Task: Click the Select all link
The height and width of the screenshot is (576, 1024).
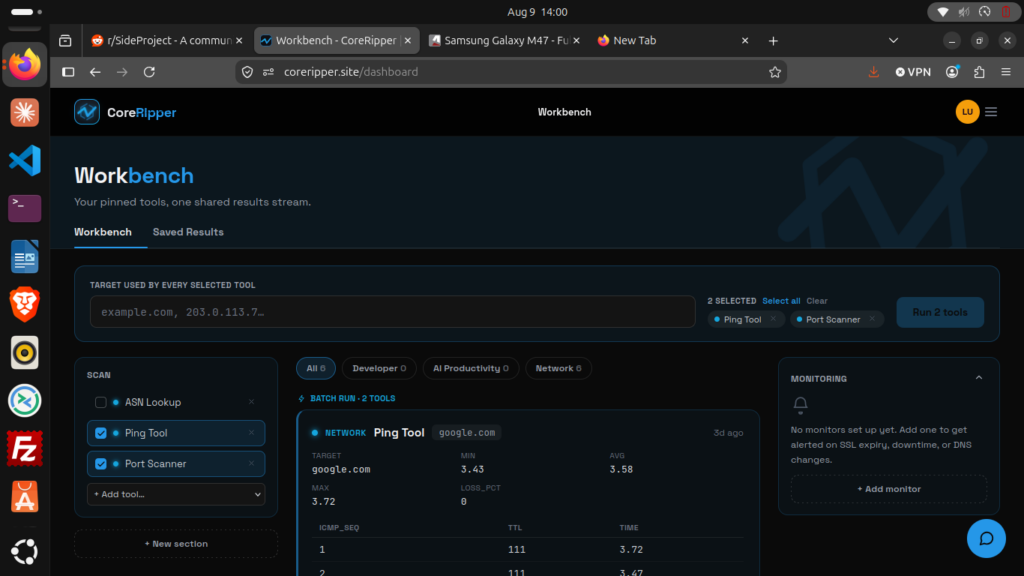Action: click(x=781, y=301)
